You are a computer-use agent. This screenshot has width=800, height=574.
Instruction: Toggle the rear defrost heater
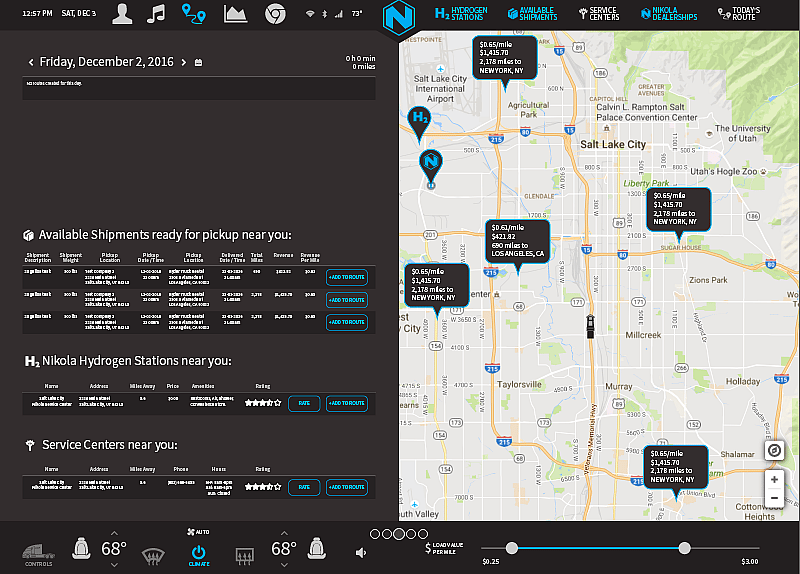click(244, 553)
